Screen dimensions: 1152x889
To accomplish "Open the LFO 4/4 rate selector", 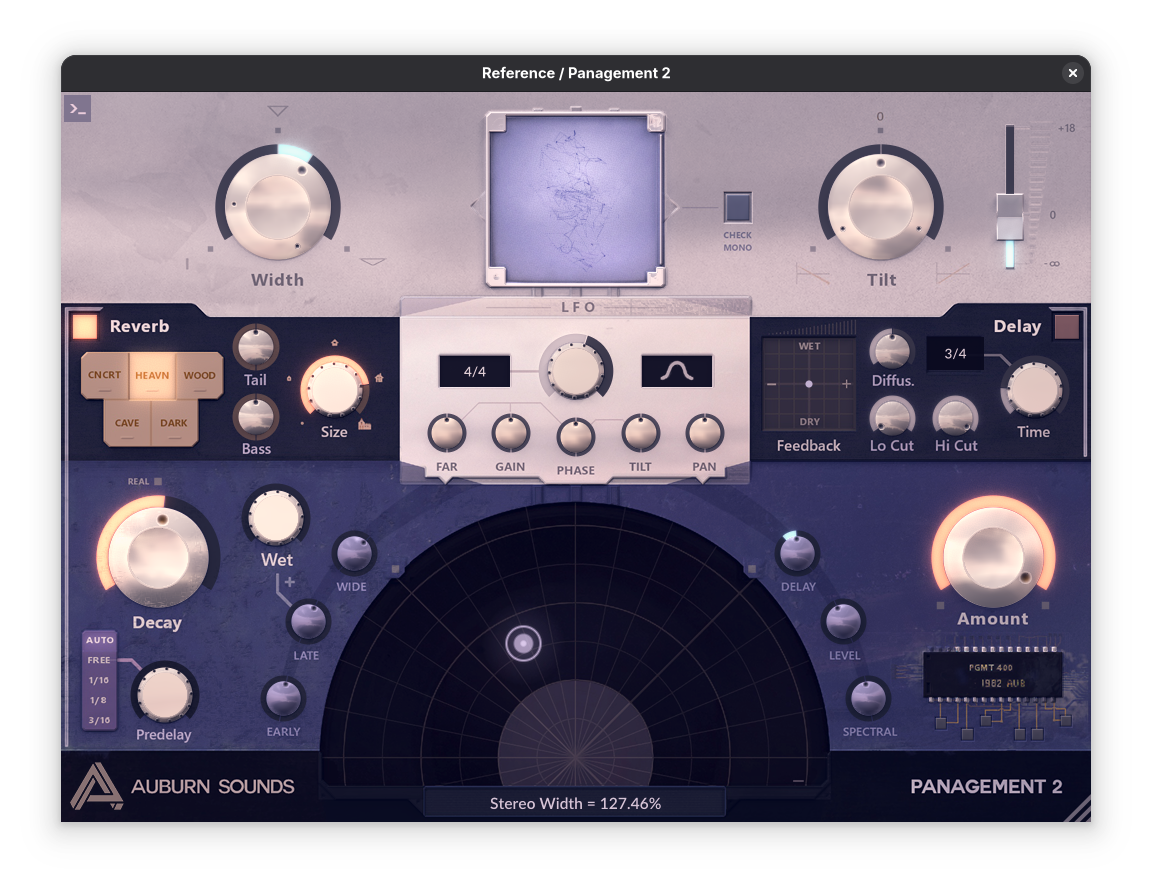I will pyautogui.click(x=474, y=371).
